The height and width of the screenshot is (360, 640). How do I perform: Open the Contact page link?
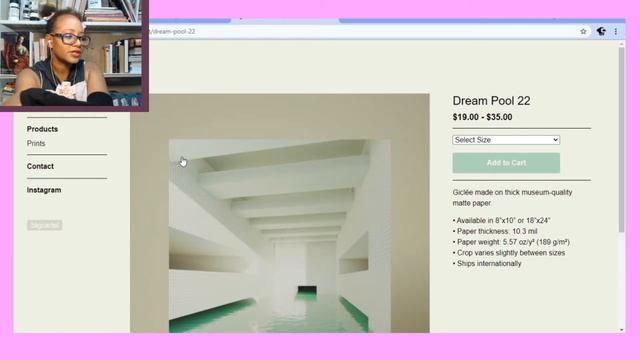coord(40,167)
